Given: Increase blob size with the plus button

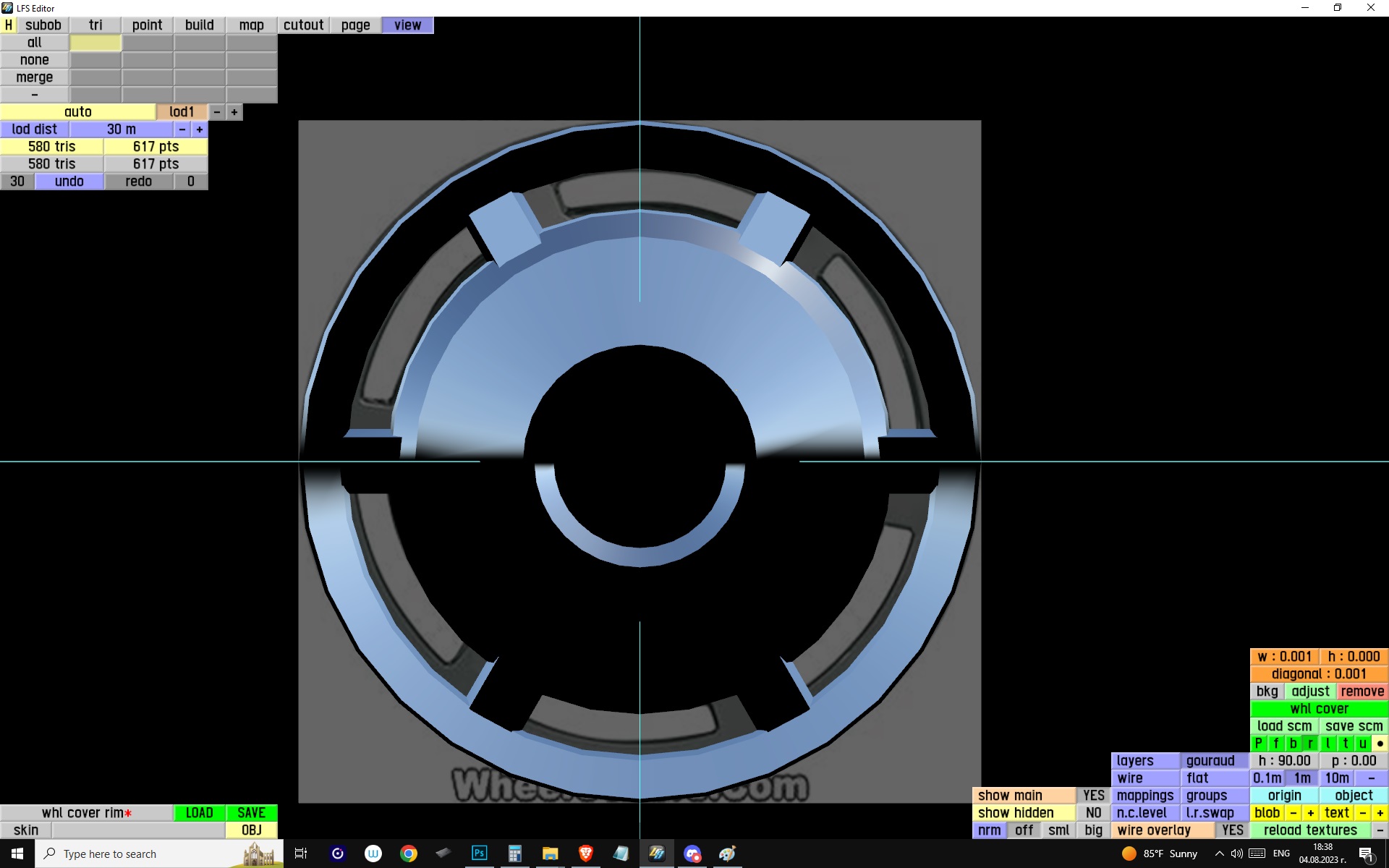Looking at the screenshot, I should pos(1310,813).
